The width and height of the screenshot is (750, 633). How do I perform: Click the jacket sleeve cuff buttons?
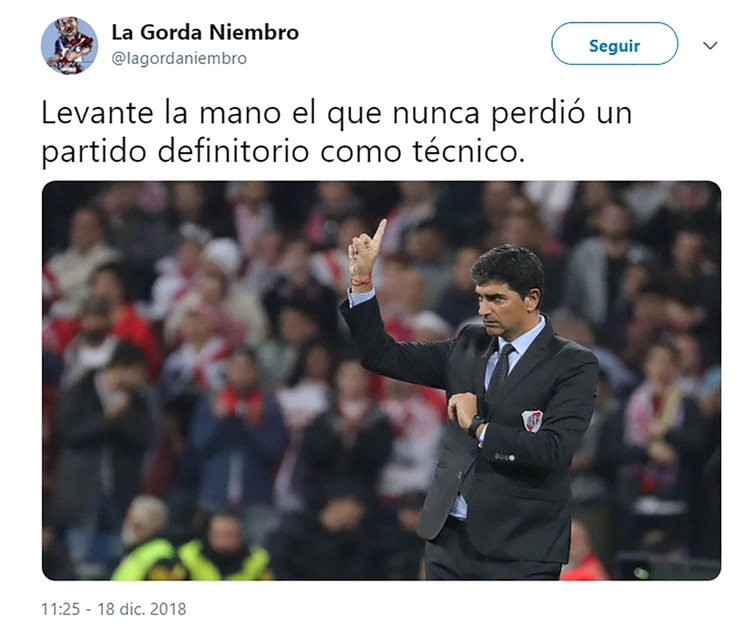504,457
